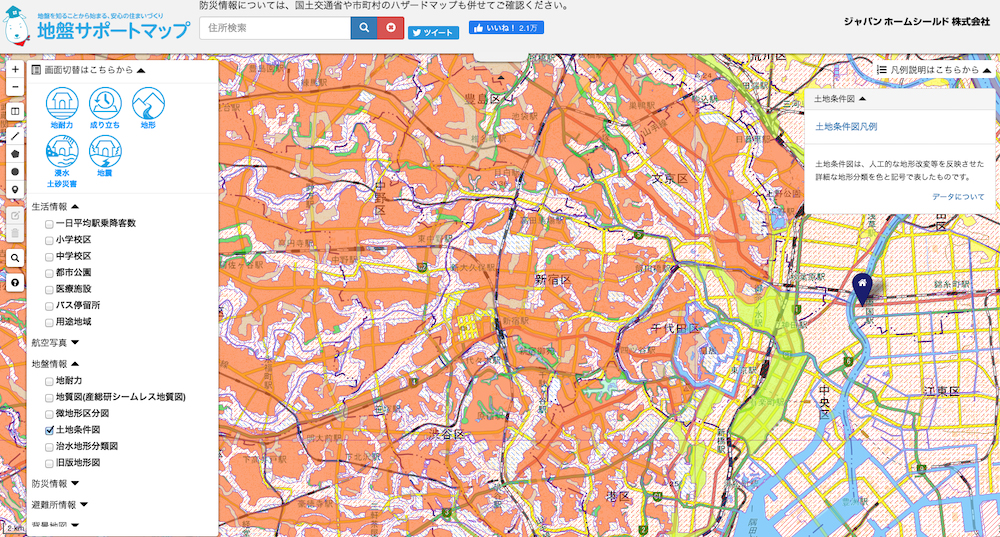Click the ツイート tweet button
Image resolution: width=1000 pixels, height=537 pixels.
[433, 33]
